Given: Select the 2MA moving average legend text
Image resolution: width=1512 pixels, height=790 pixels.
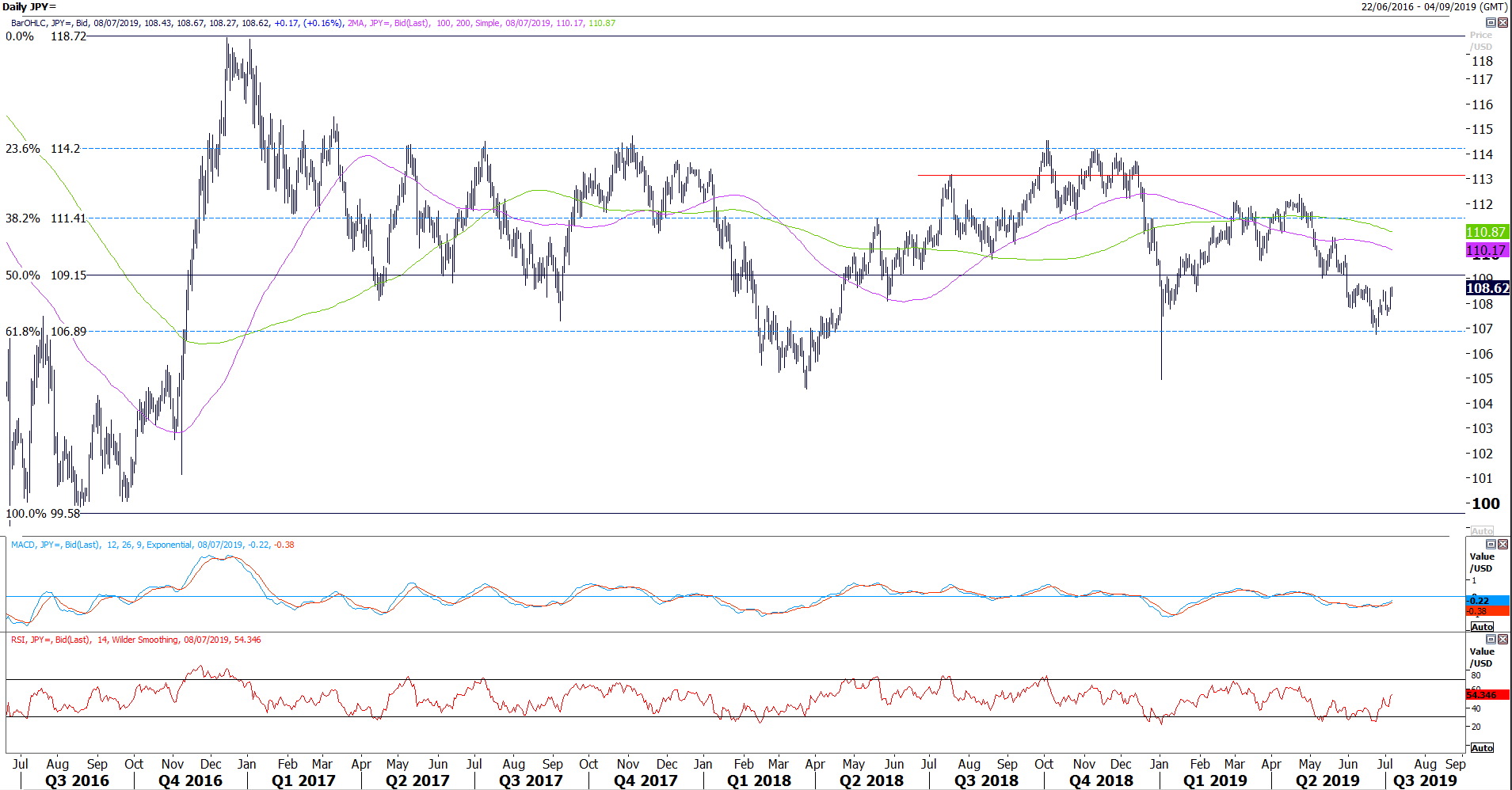Looking at the screenshot, I should coord(482,23).
